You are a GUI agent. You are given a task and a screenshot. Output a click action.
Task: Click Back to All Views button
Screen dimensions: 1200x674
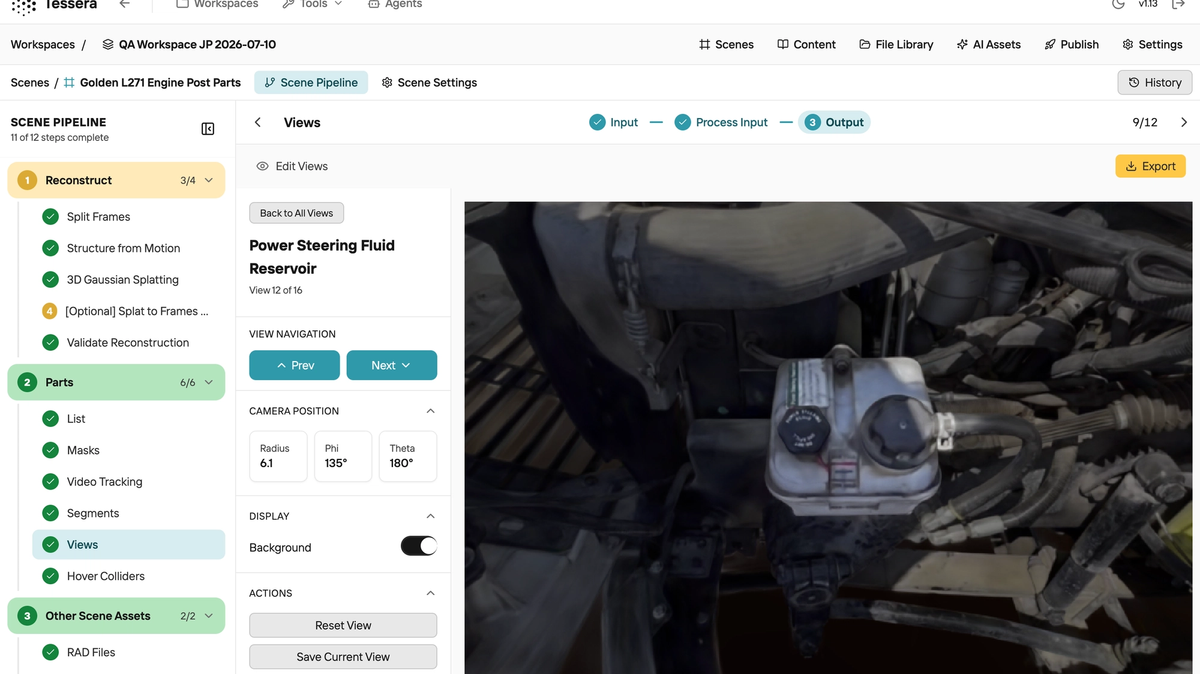[x=297, y=213]
